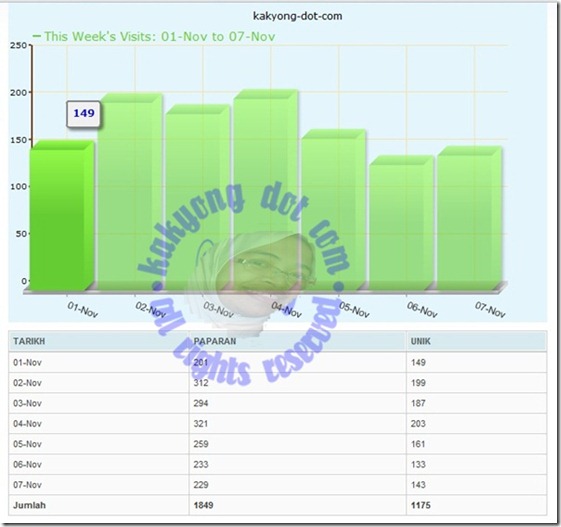
Task: Click the 01-Nov x-axis label
Action: point(83,309)
